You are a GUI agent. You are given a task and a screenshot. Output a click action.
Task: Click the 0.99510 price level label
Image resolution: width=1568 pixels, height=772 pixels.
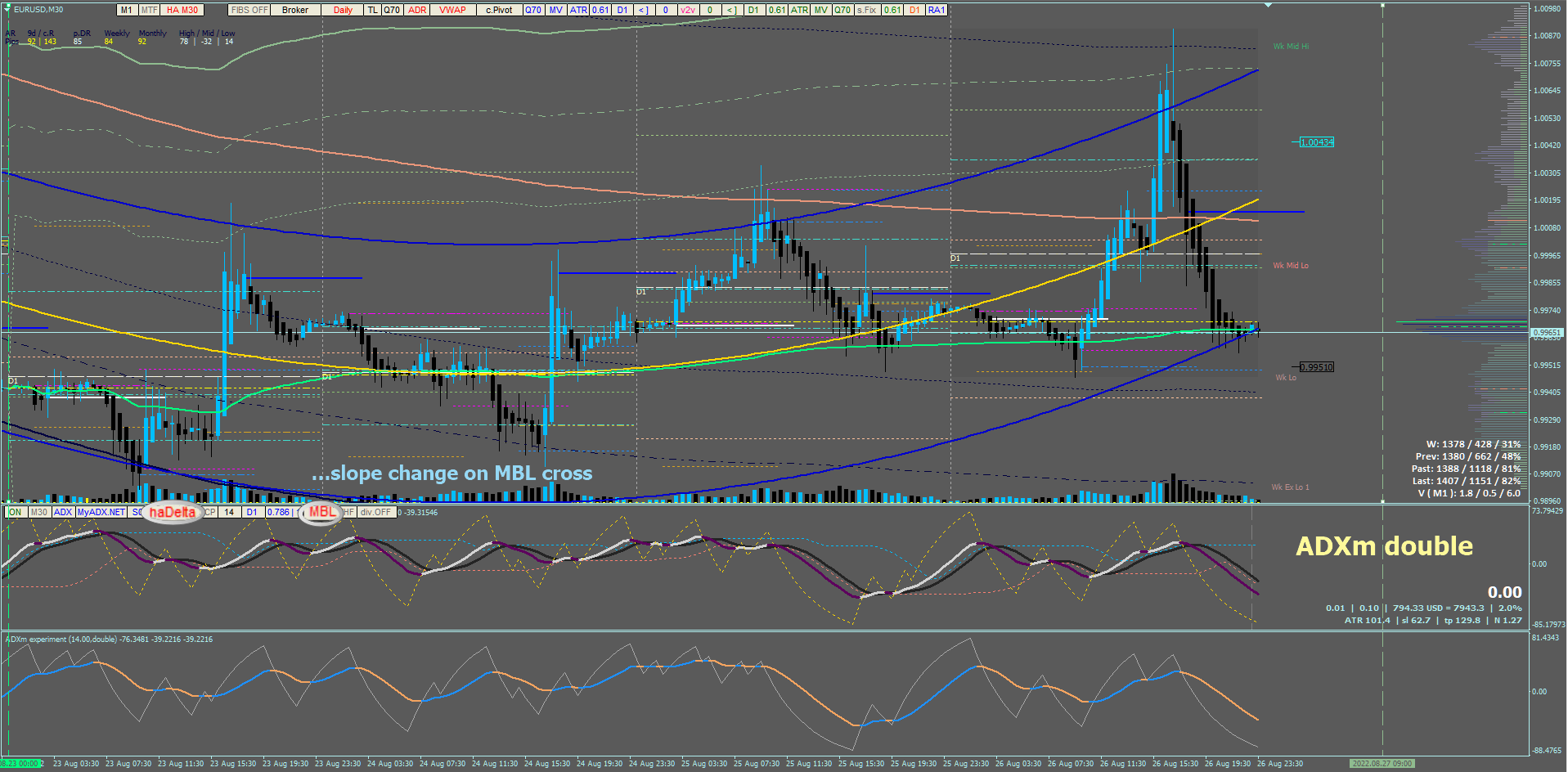(1317, 367)
